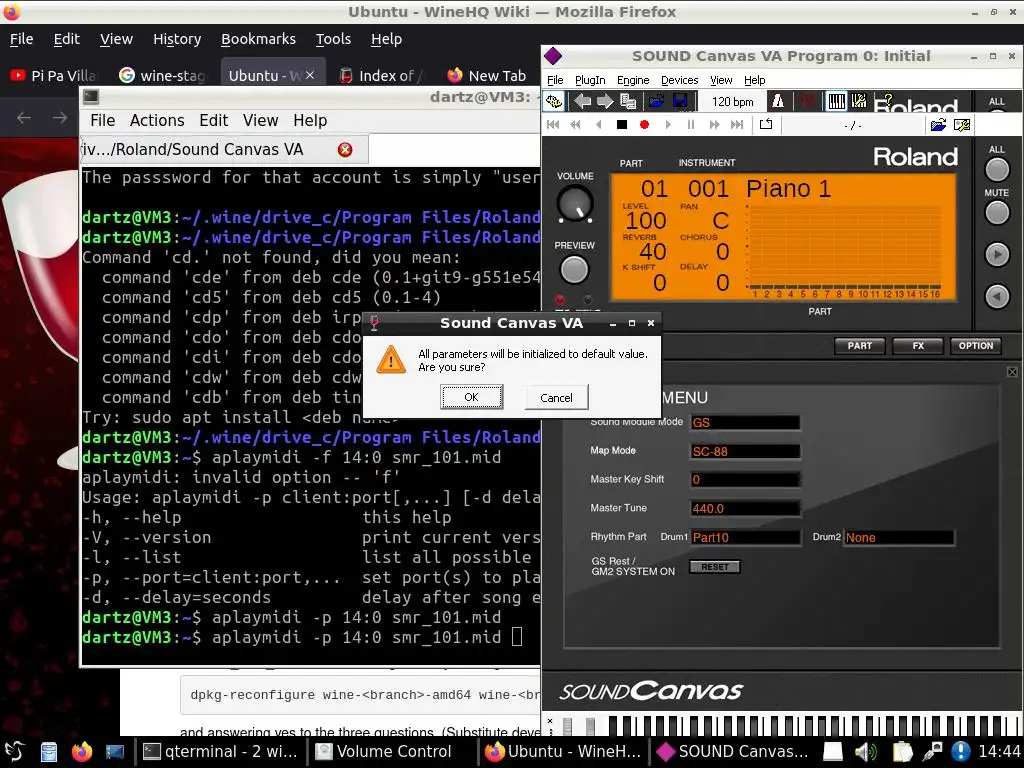Click the plugin tool icon at toolbar start

554,101
